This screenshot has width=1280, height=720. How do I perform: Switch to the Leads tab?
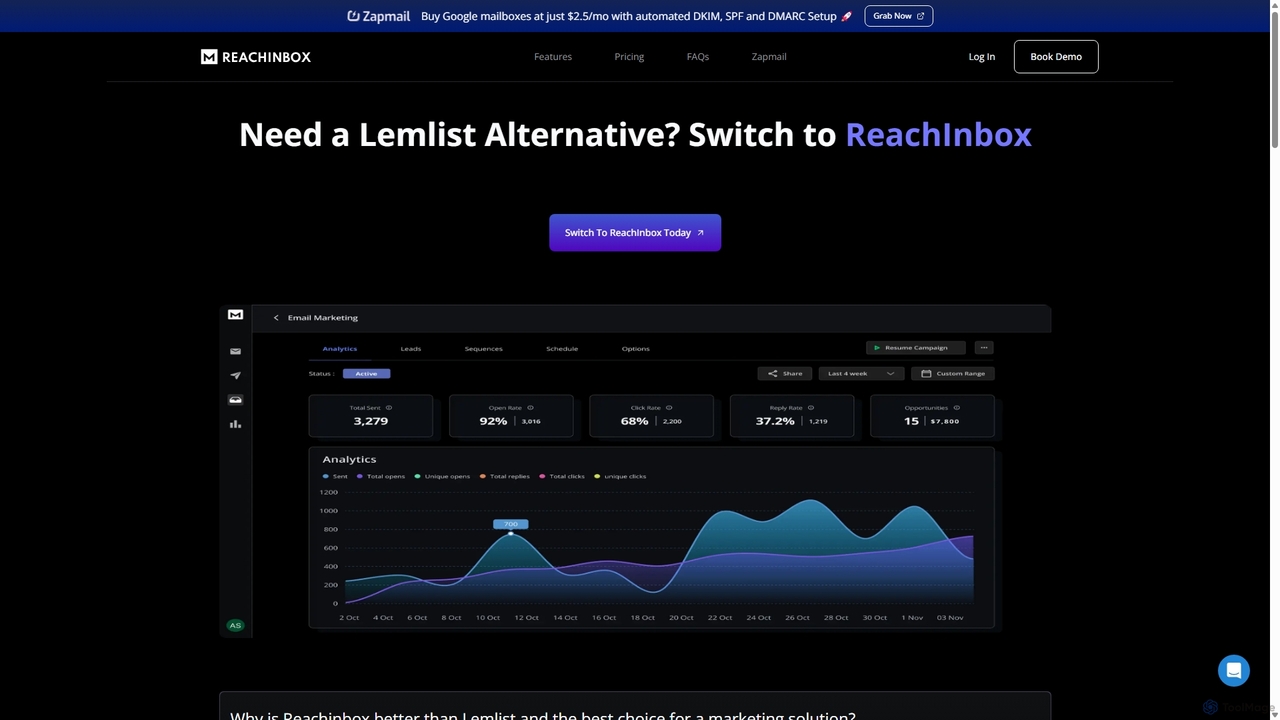(411, 349)
